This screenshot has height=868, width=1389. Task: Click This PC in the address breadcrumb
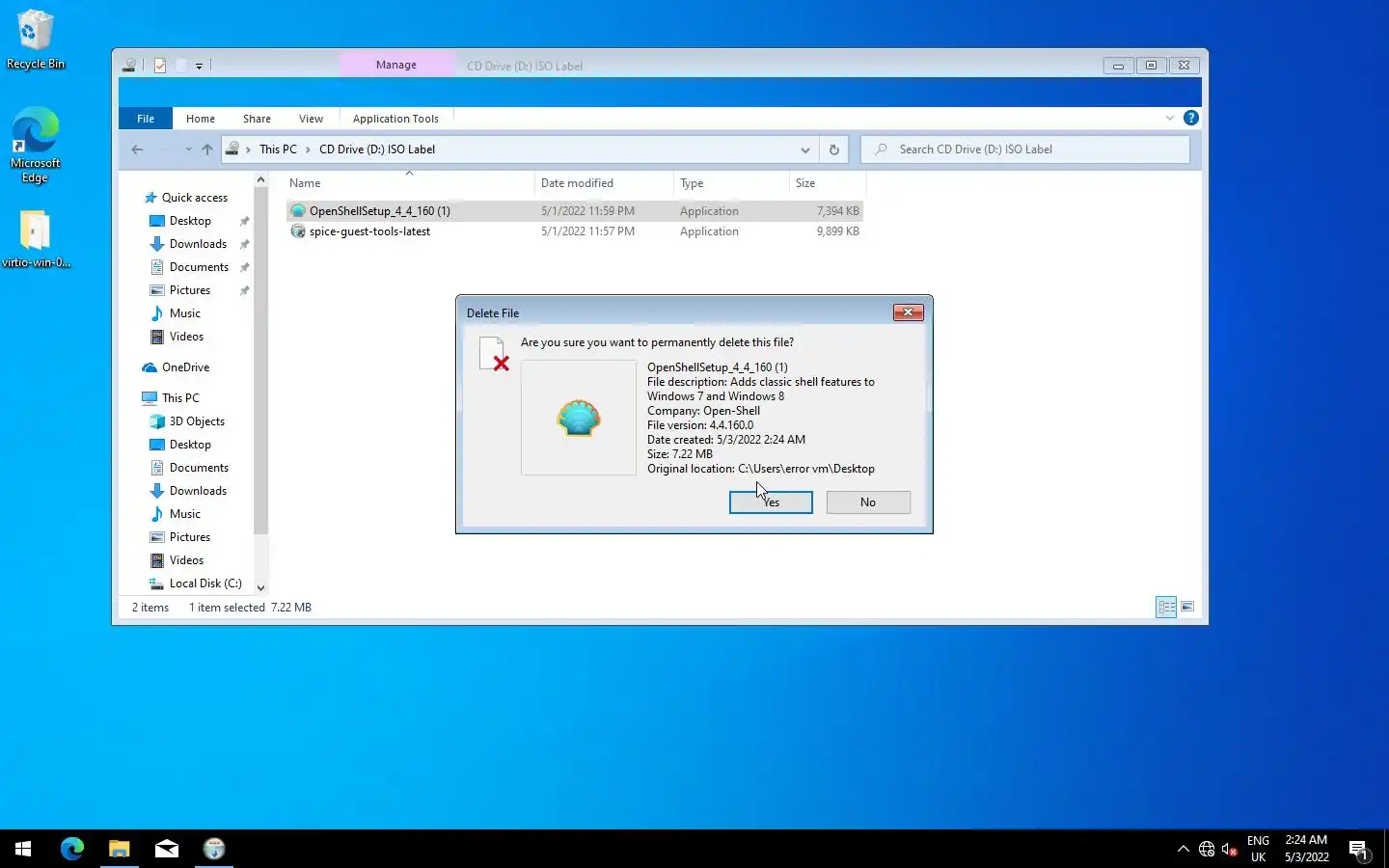pos(278,149)
